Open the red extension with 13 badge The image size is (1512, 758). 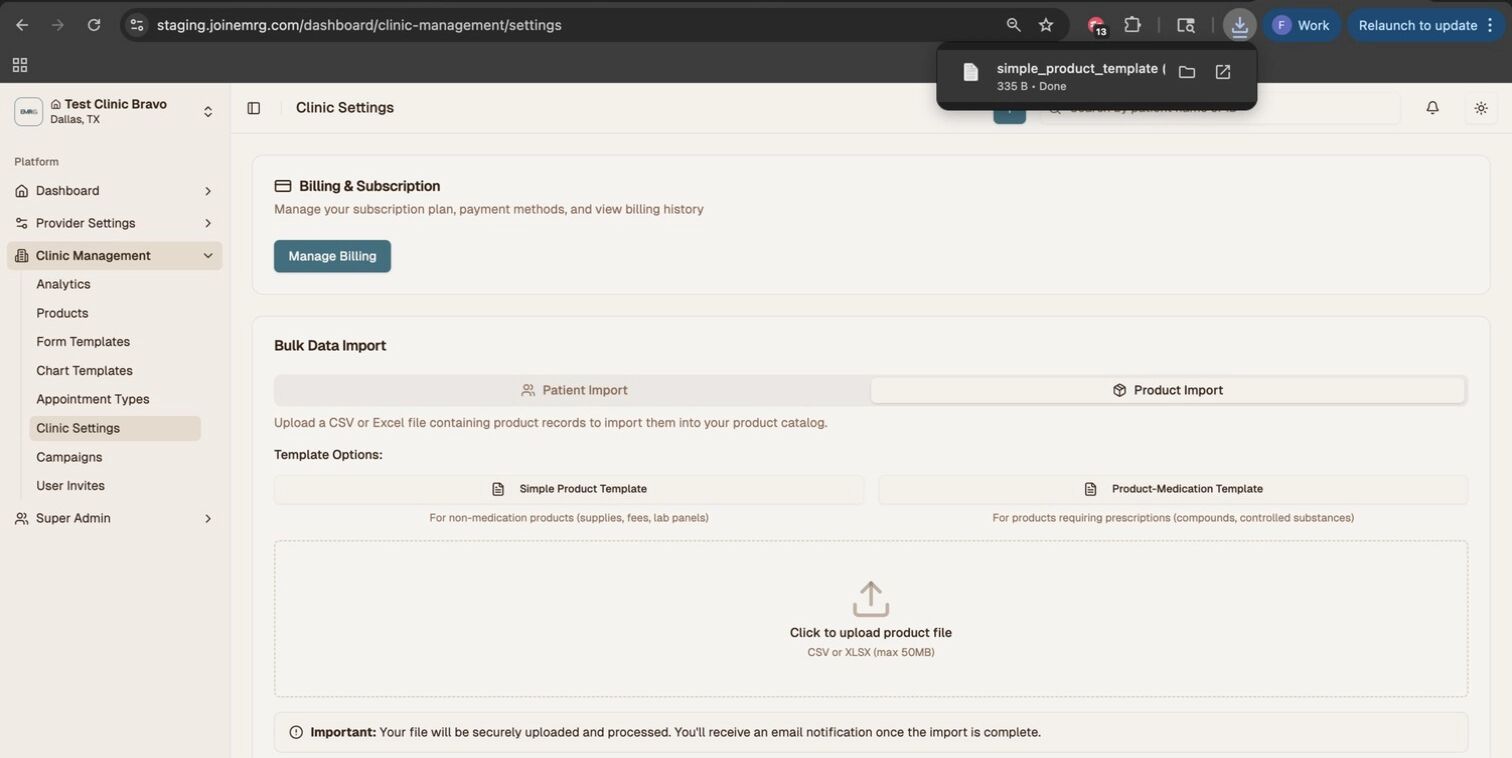[1097, 26]
